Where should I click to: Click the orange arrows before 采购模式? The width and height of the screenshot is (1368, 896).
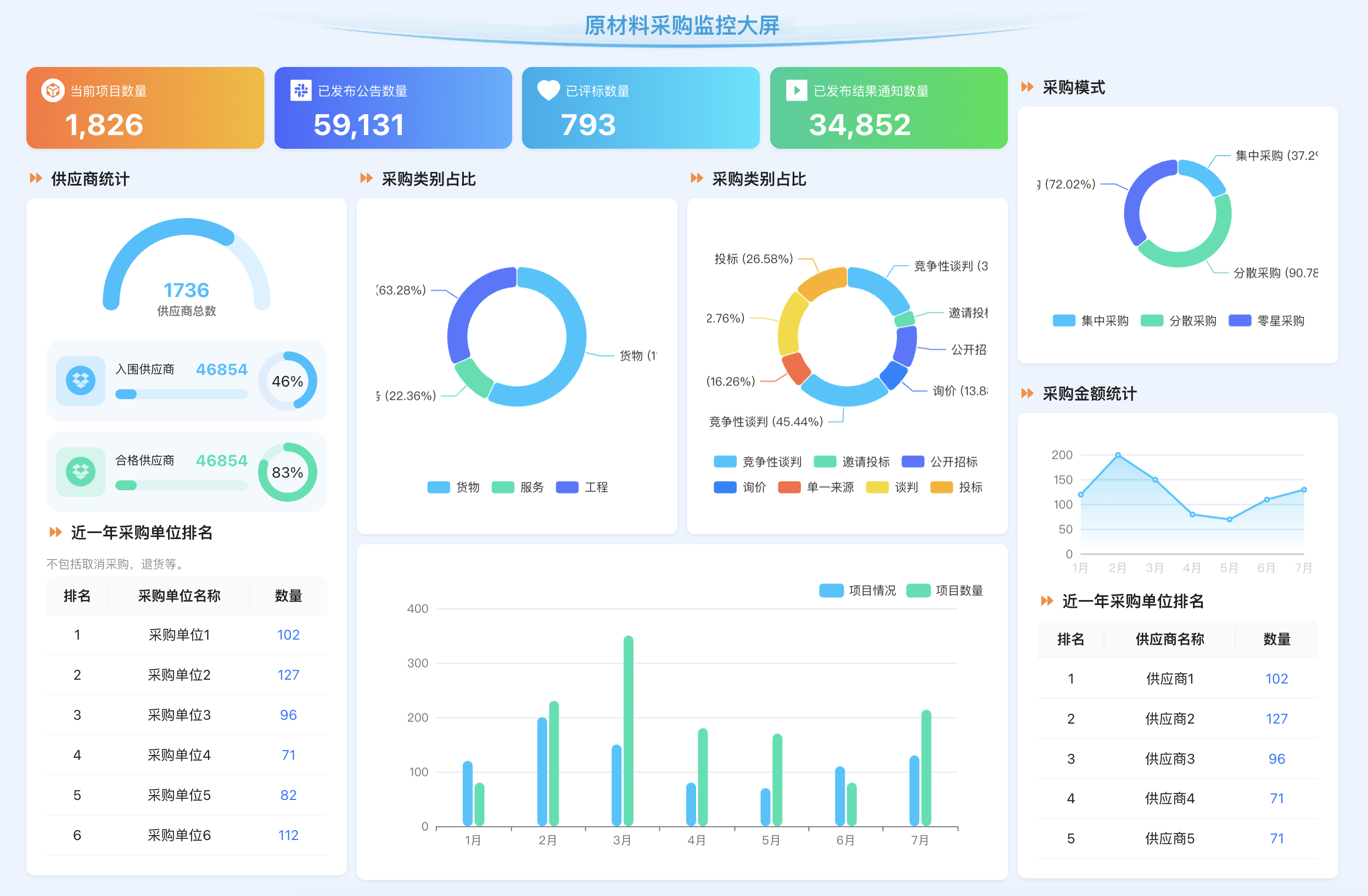point(1027,87)
